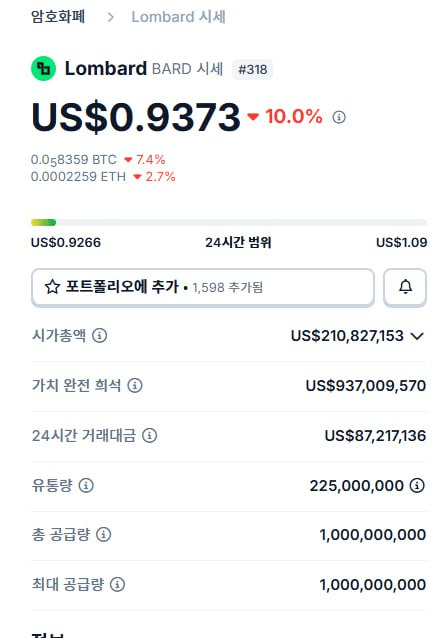Click info icon after 225,000,000 value
Screen dimensions: 444x638
tap(417, 485)
